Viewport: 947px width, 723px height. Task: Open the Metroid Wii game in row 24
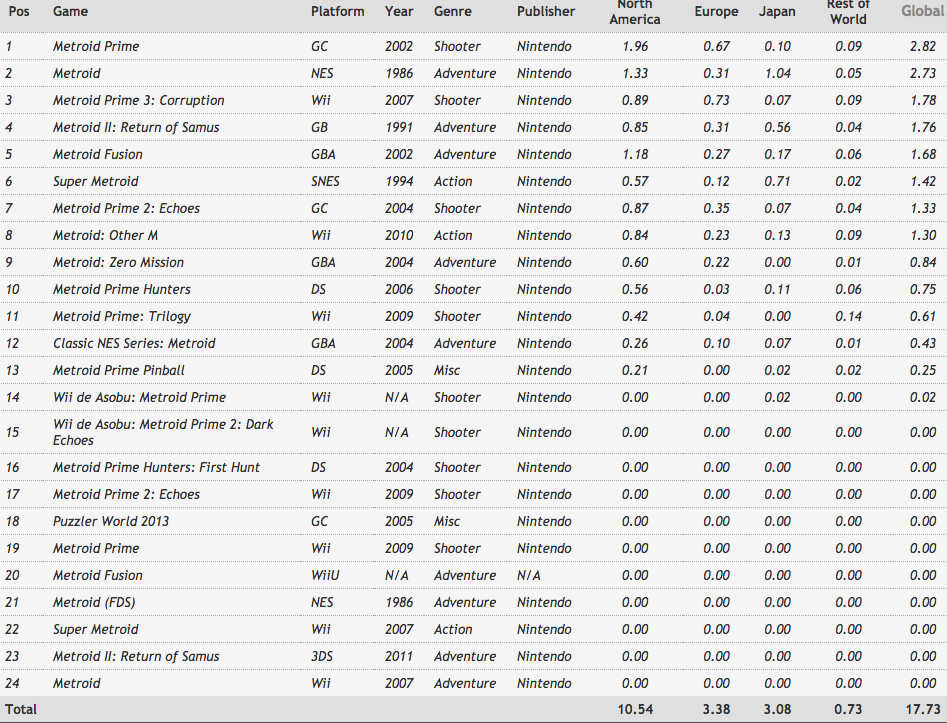77,684
